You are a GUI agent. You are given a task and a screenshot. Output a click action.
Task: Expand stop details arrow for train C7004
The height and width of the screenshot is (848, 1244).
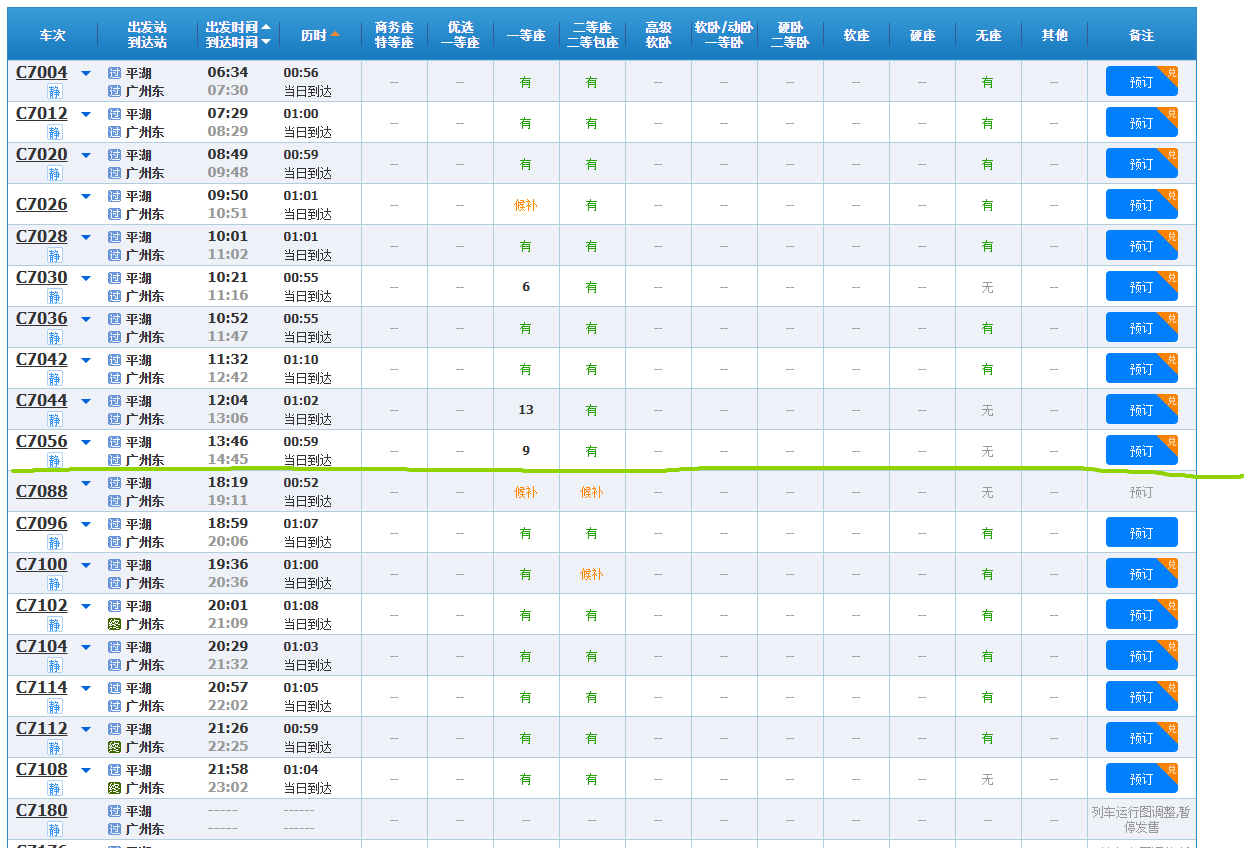click(x=86, y=73)
